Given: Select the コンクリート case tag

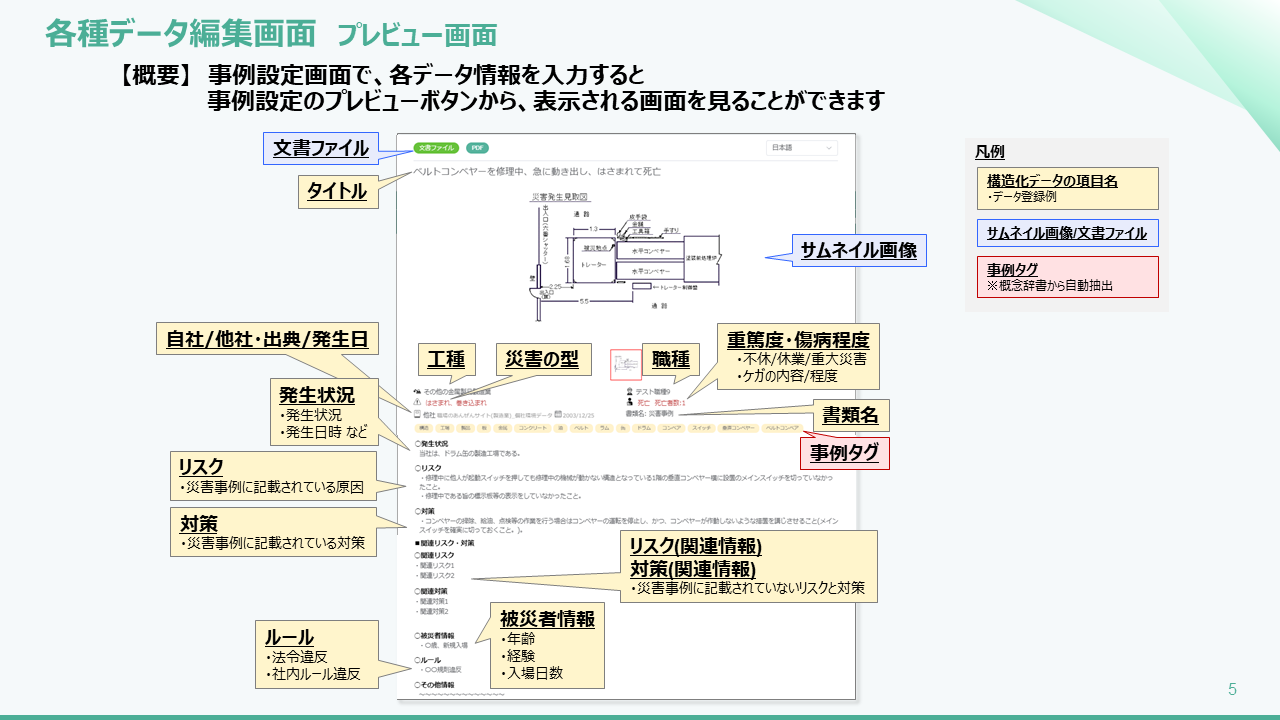Looking at the screenshot, I should (533, 428).
